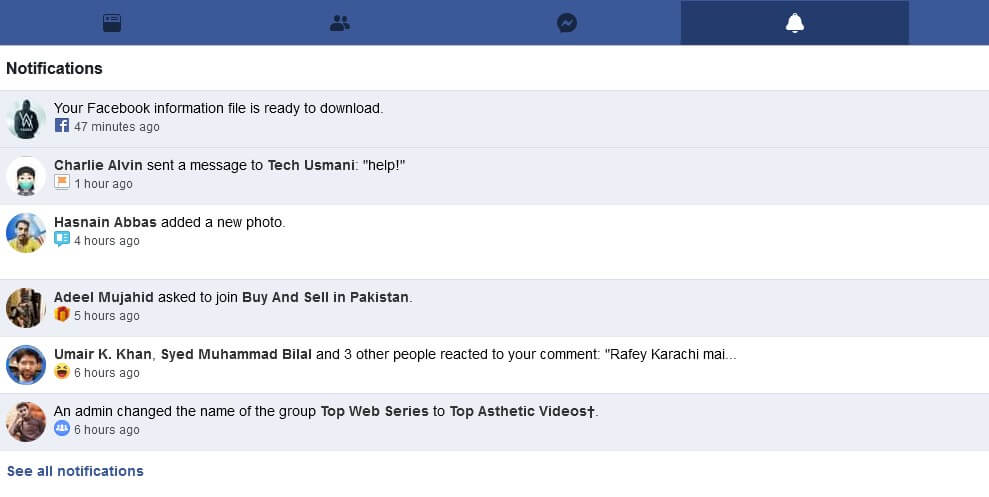Viewport: 989px width, 497px height.
Task: Open Top Asthetic Videos group name
Action: click(522, 411)
